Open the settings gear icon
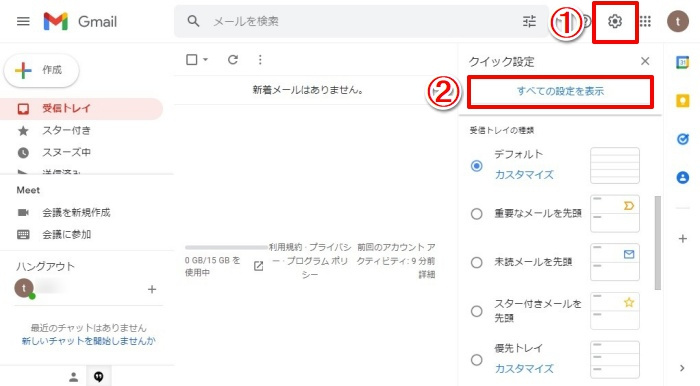Viewport: 700px width, 386px height. click(615, 21)
